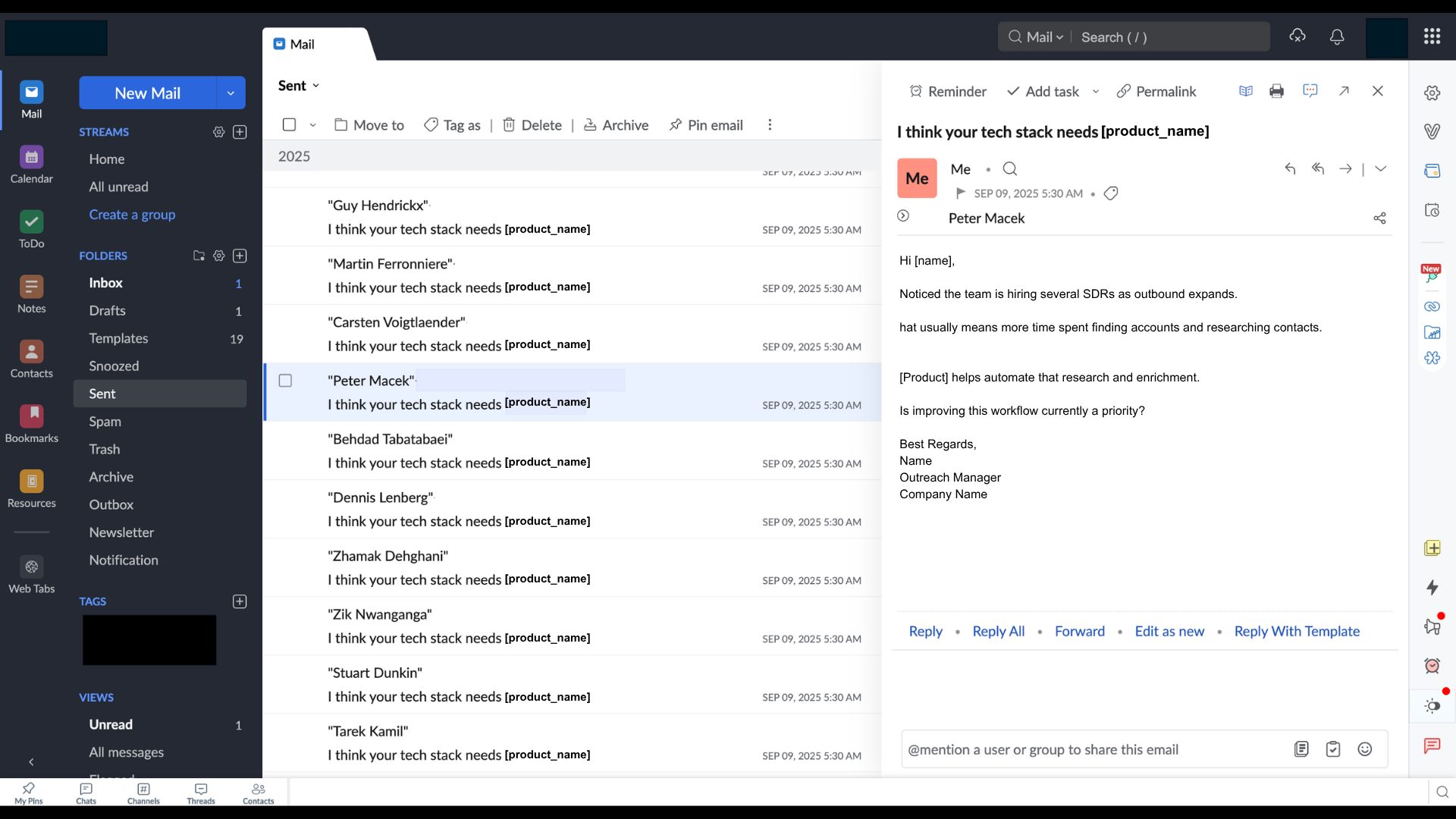This screenshot has height=819, width=1456.
Task: Click the reply arrow icon
Action: click(x=1290, y=169)
